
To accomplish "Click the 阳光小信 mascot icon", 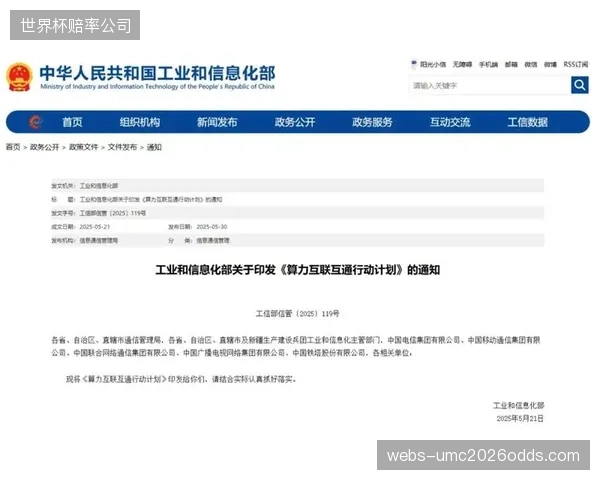I will [x=414, y=64].
